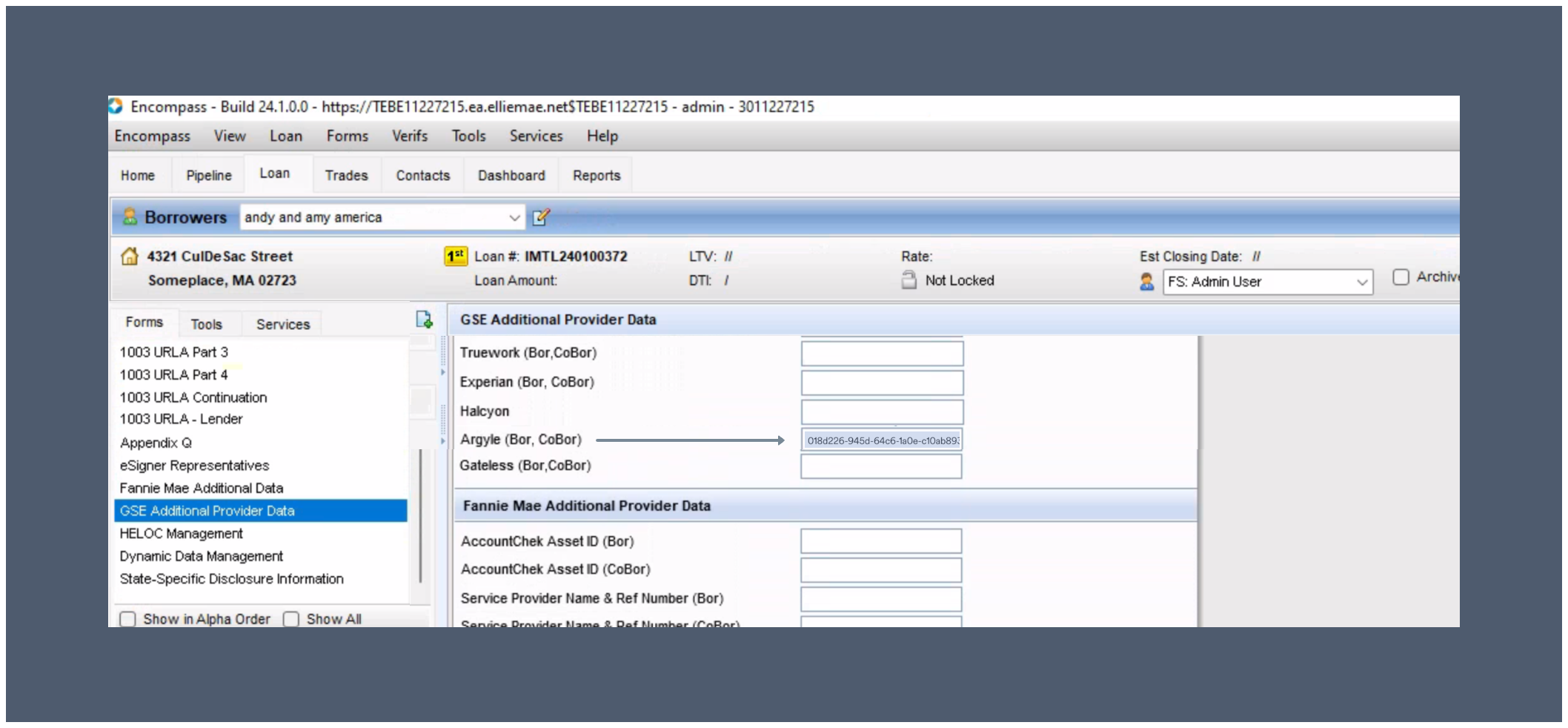Viewport: 1568px width, 728px height.
Task: Click the forms list scrollbar up arrow
Action: 423,343
